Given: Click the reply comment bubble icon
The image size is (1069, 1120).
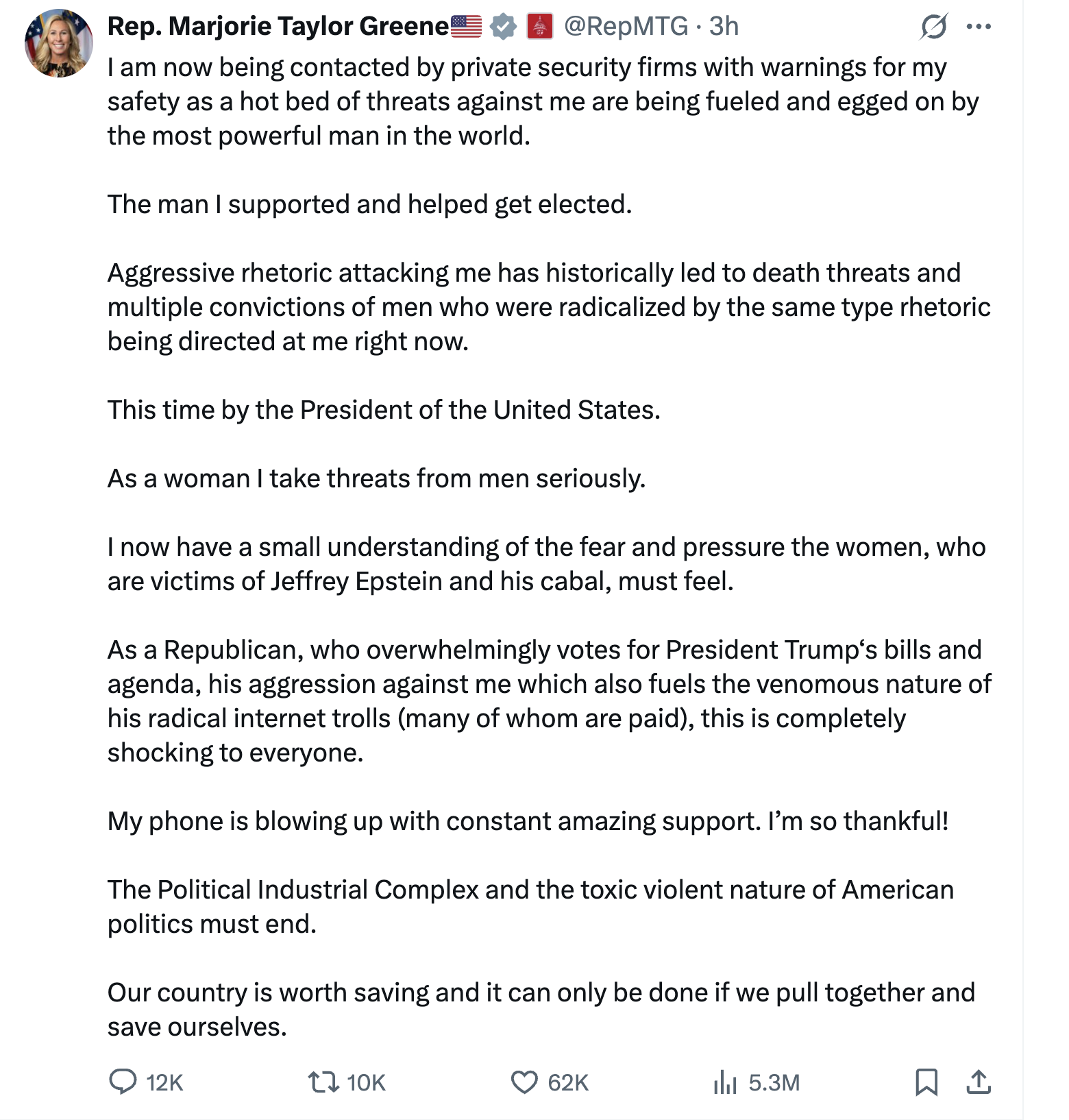Looking at the screenshot, I should pos(123,1082).
